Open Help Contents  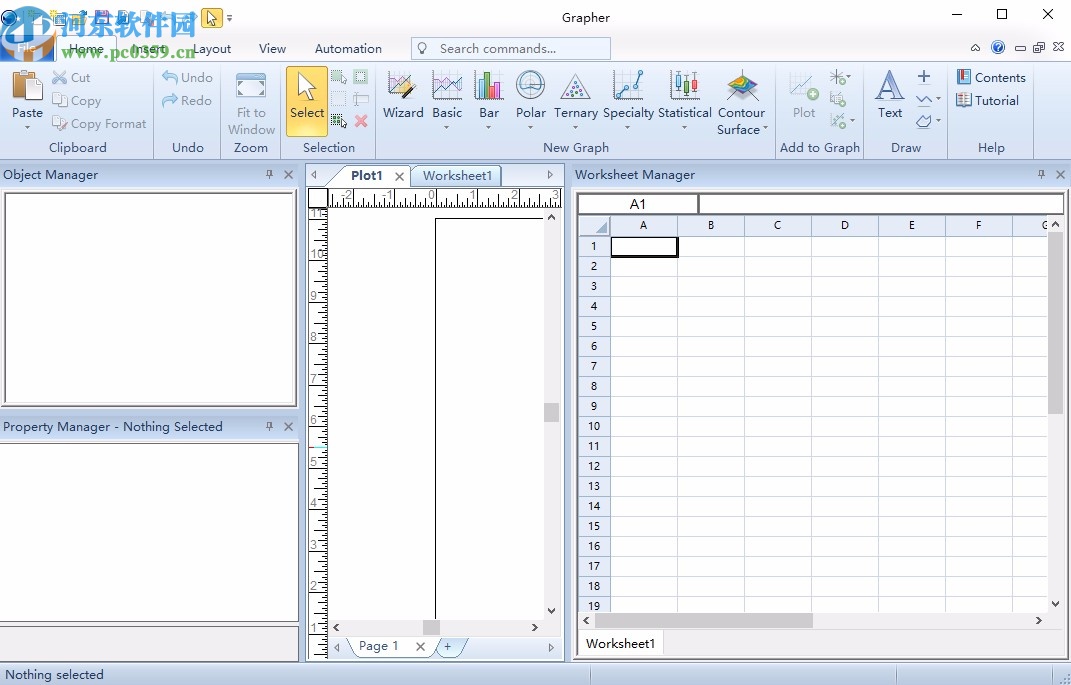point(991,76)
